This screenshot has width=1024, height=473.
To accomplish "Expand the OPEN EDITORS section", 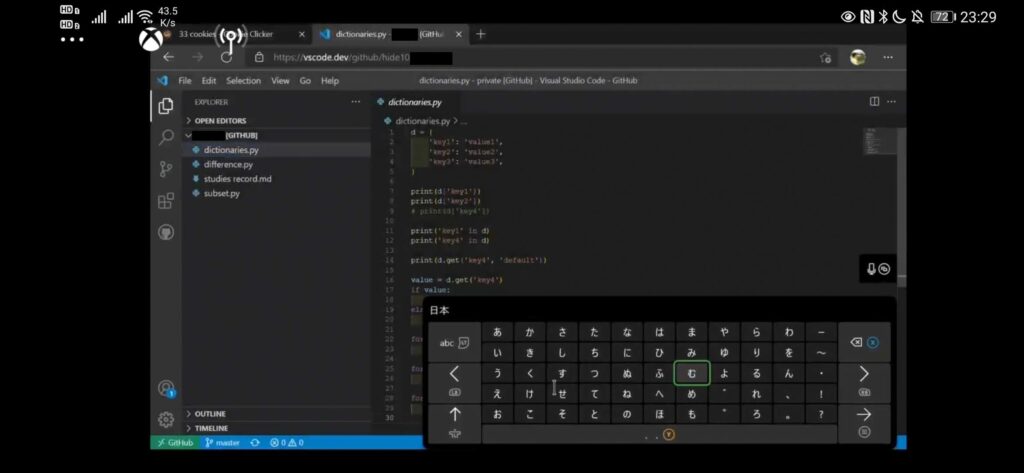I will 220,121.
